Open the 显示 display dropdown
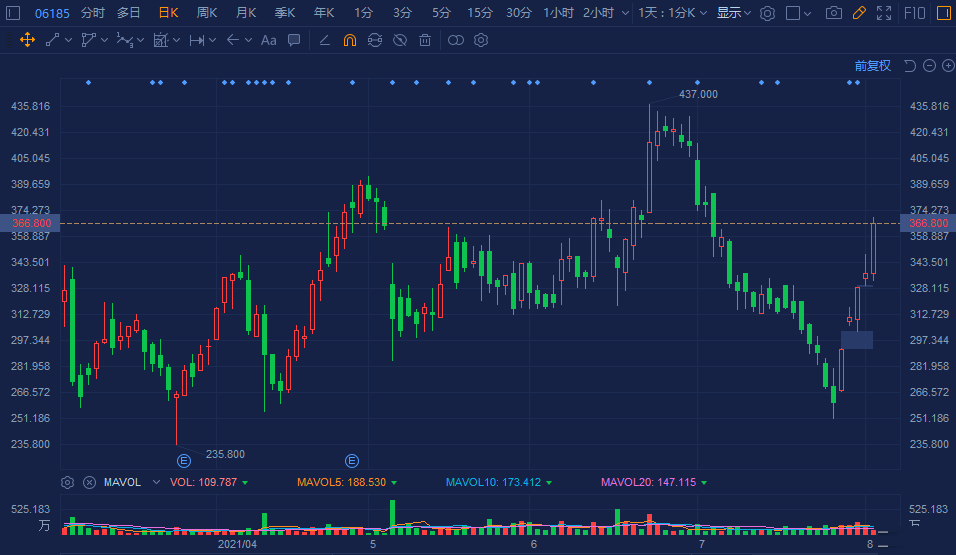The height and width of the screenshot is (555, 956). pyautogui.click(x=733, y=13)
